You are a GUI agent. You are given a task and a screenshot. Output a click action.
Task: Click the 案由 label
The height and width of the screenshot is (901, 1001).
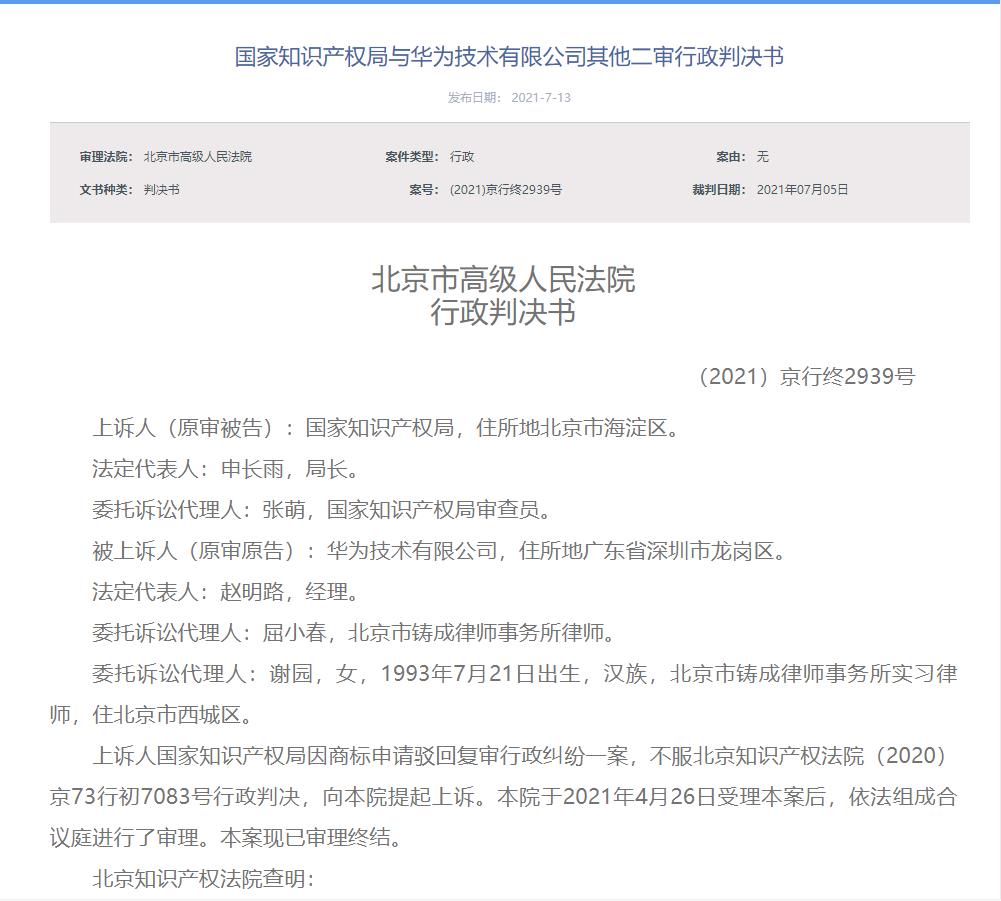click(x=730, y=156)
